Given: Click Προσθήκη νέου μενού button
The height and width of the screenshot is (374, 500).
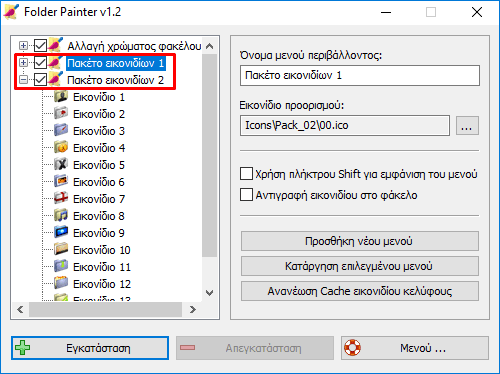Looking at the screenshot, I should pos(360,241).
